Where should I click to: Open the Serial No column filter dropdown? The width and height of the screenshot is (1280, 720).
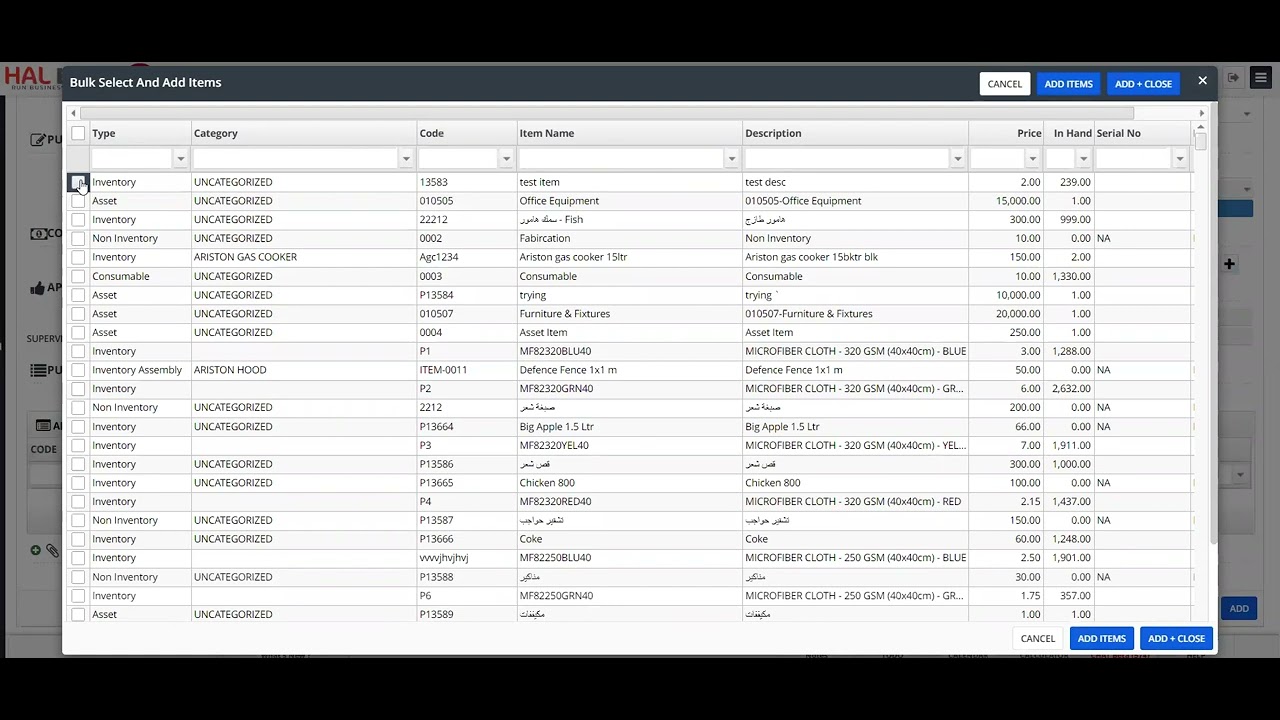[1180, 159]
